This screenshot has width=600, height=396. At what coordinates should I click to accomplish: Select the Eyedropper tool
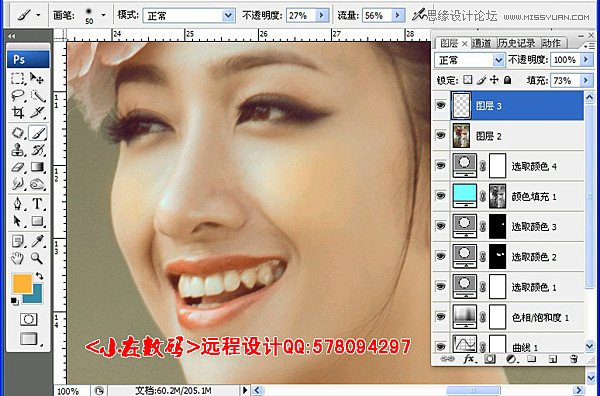coord(37,241)
